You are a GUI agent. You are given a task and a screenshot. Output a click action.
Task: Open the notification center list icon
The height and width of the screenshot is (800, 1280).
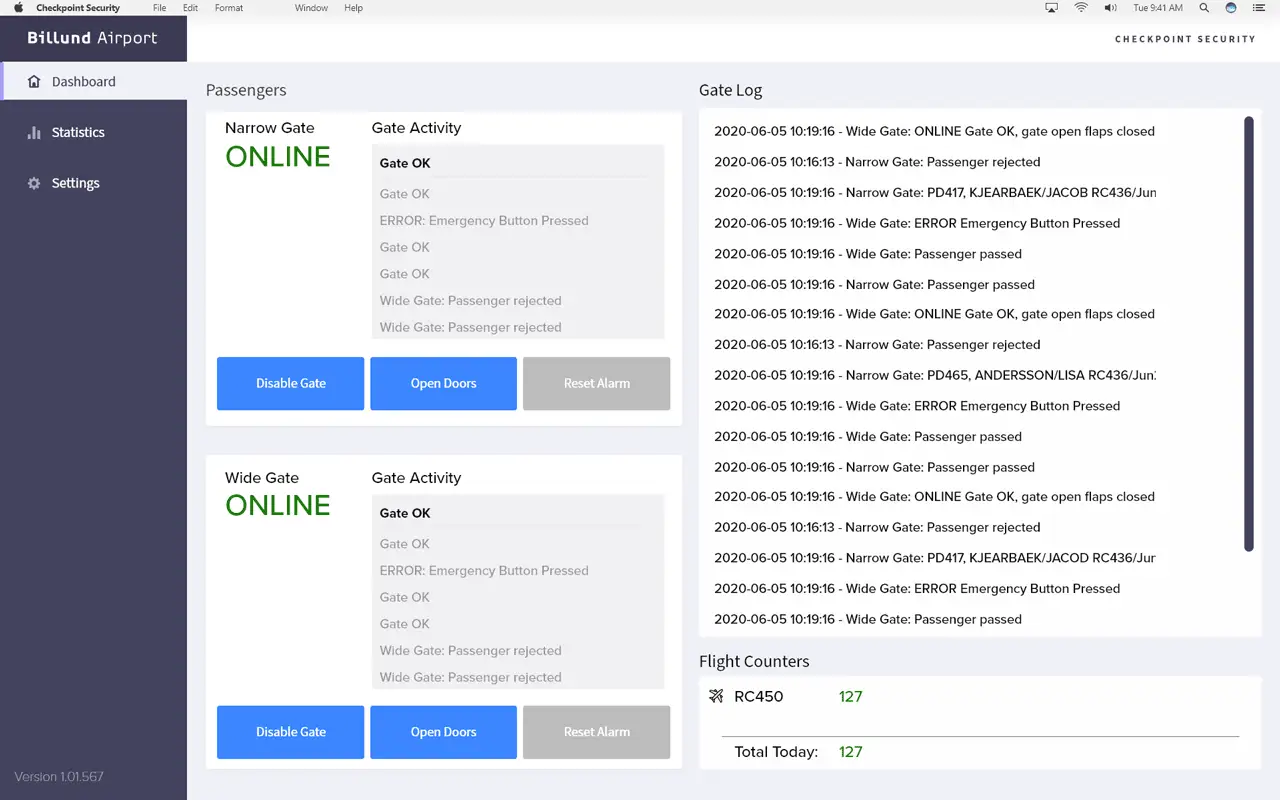1258,8
